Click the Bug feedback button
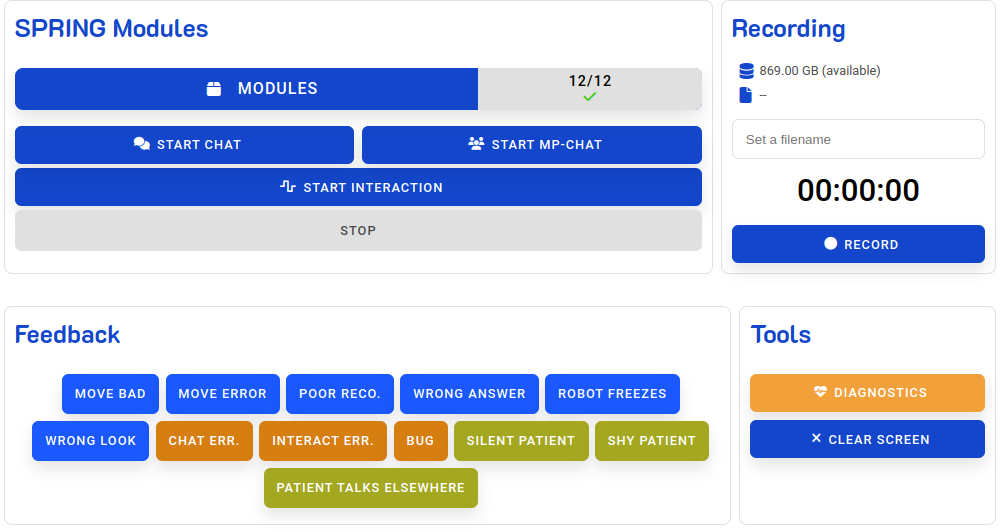Screen dimensions: 1001x532 (420, 441)
